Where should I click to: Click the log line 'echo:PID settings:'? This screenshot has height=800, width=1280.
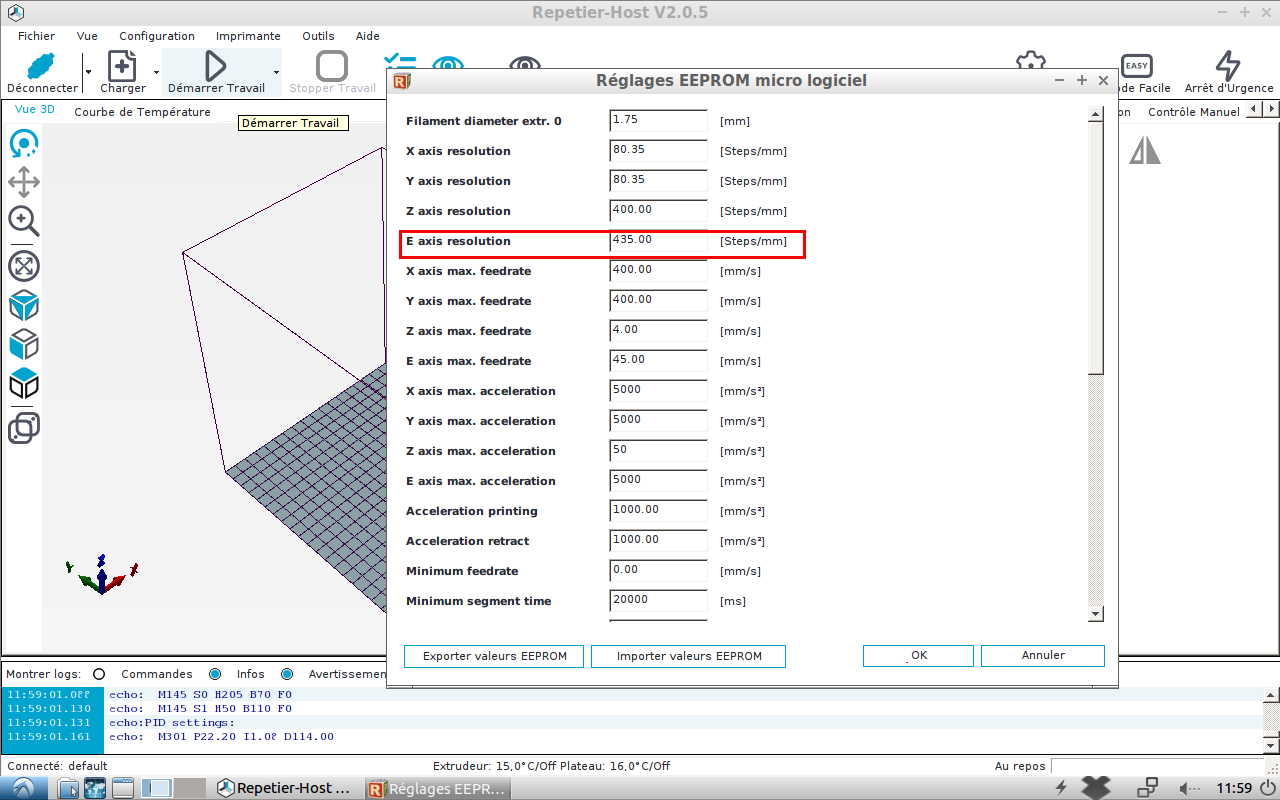tap(172, 722)
